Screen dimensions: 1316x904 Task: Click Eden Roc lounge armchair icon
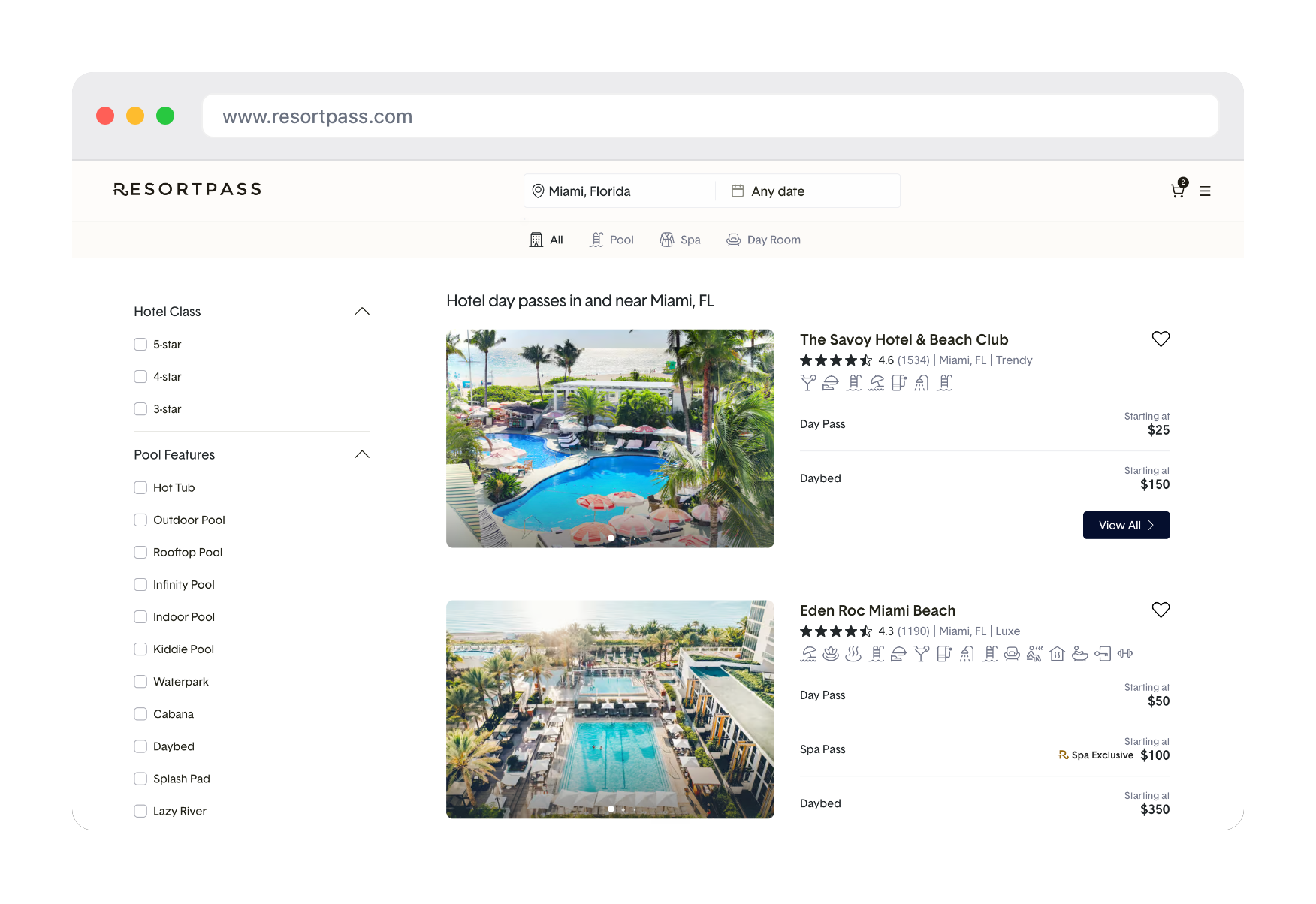[1013, 654]
